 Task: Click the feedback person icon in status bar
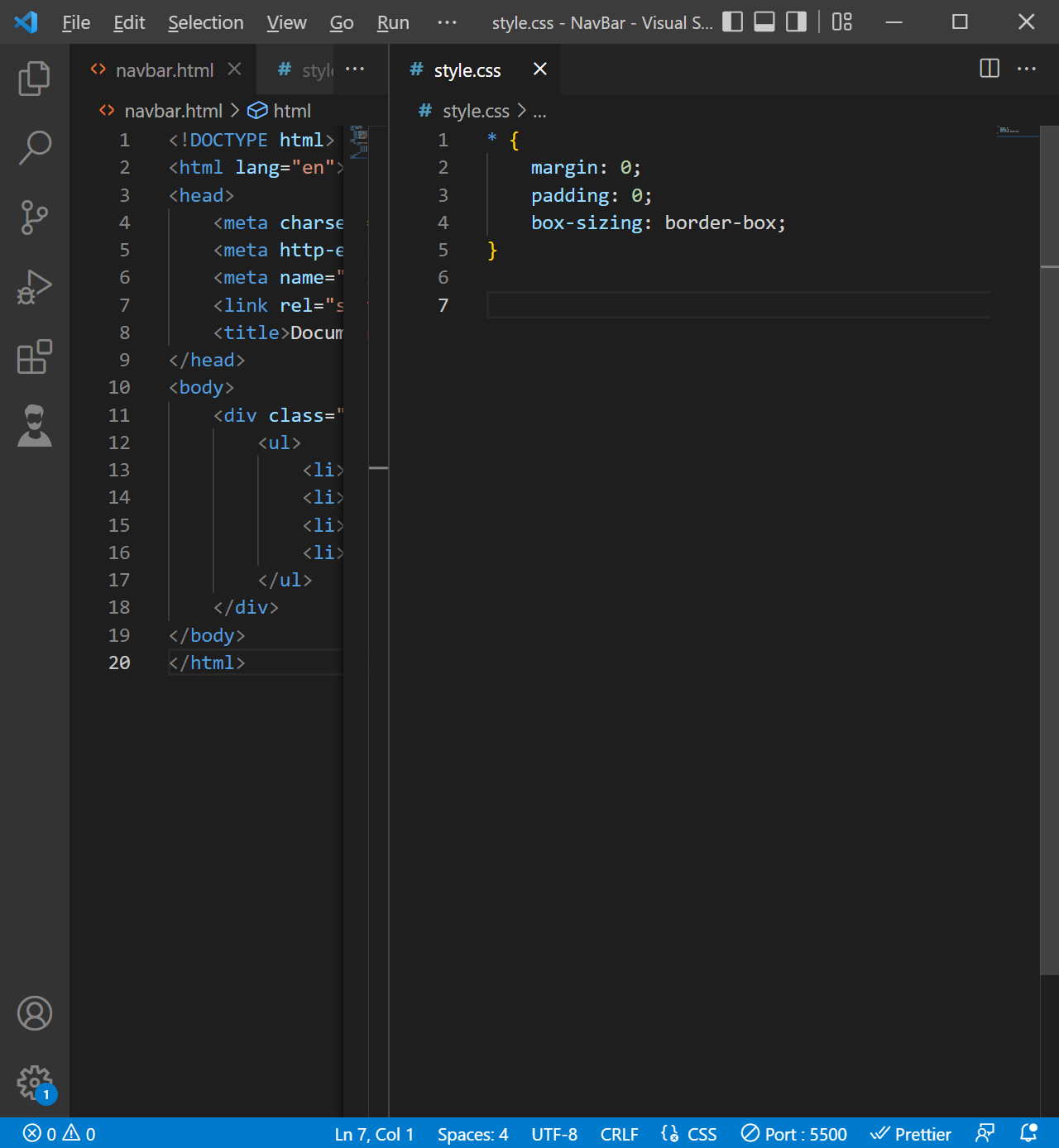click(985, 1134)
